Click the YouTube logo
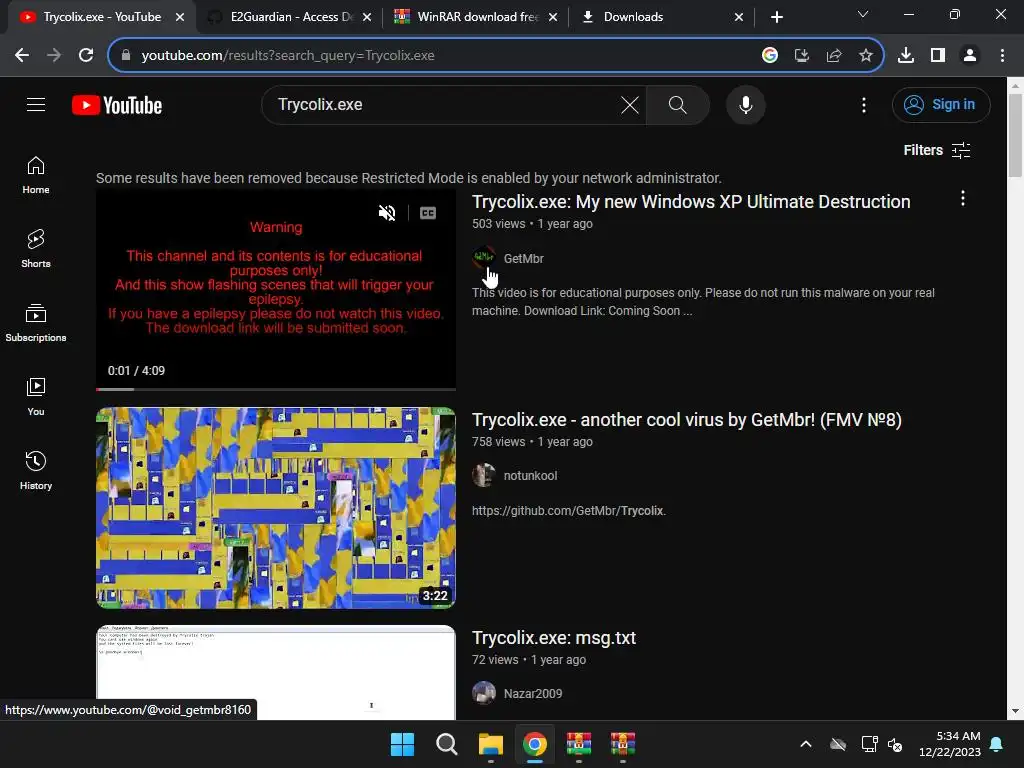The height and width of the screenshot is (768, 1024). [x=117, y=105]
